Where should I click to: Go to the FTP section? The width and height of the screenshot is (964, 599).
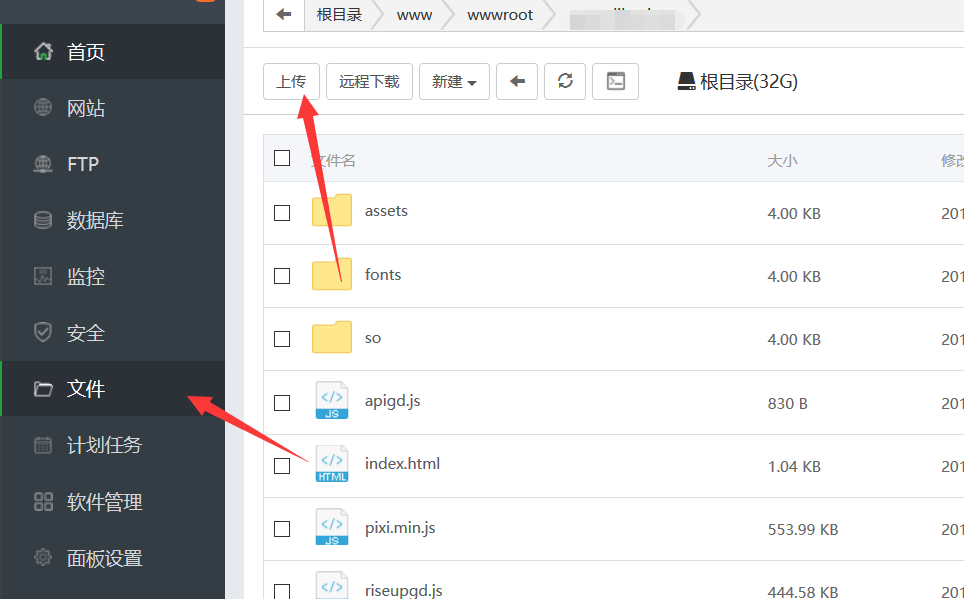tap(113, 164)
